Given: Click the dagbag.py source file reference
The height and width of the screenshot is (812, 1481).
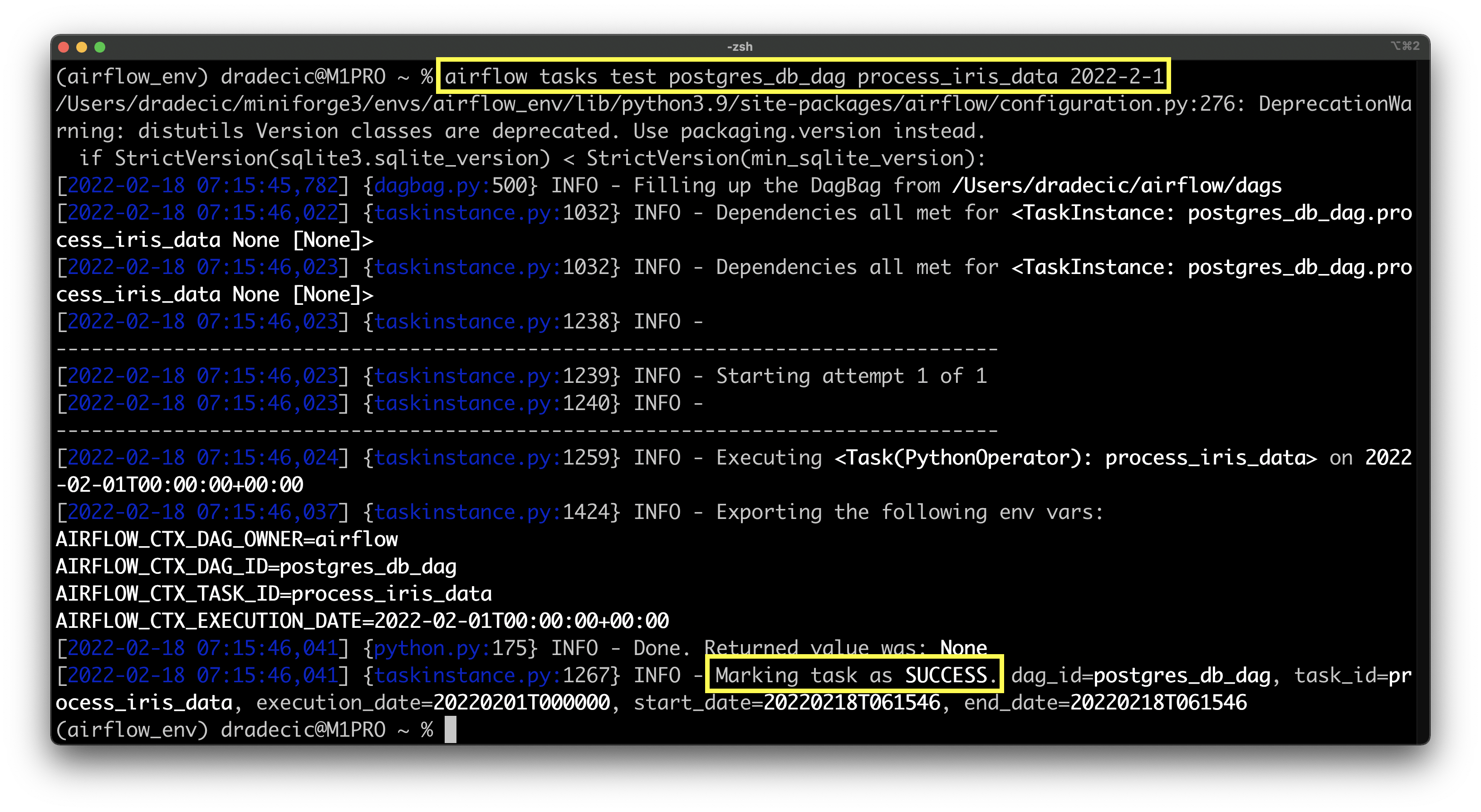Looking at the screenshot, I should click(431, 186).
